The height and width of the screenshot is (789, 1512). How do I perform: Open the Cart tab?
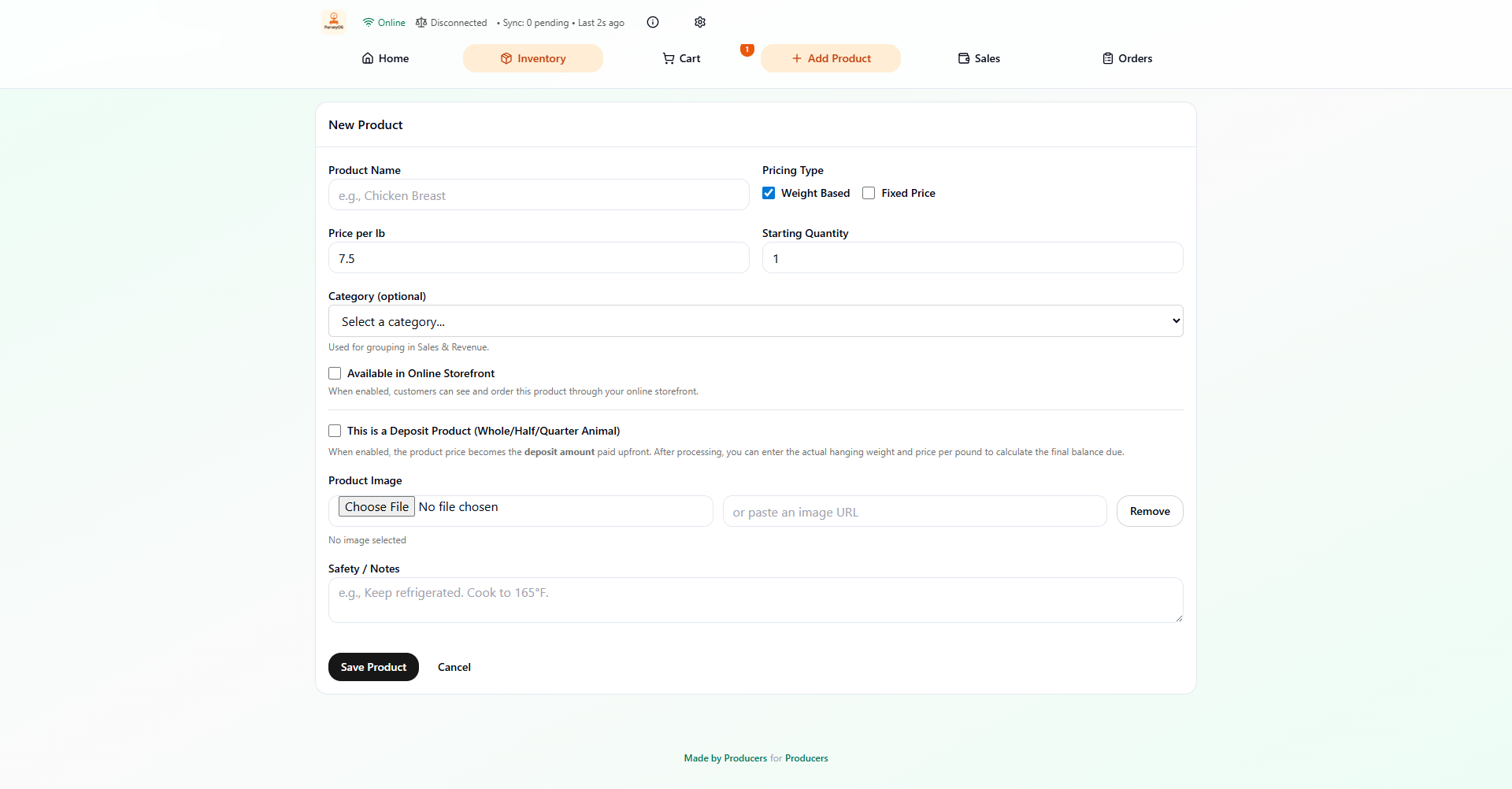point(681,58)
